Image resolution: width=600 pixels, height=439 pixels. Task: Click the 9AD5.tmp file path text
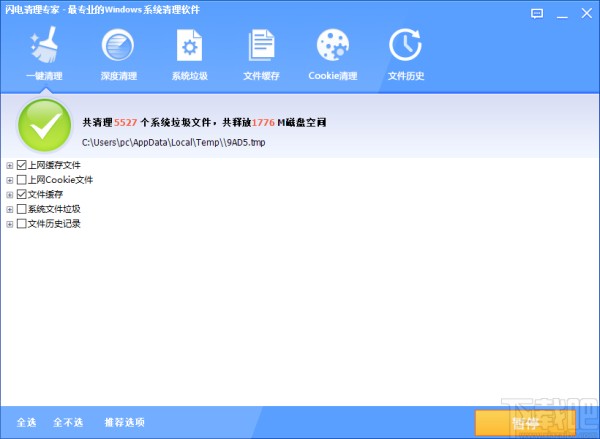coord(173,142)
